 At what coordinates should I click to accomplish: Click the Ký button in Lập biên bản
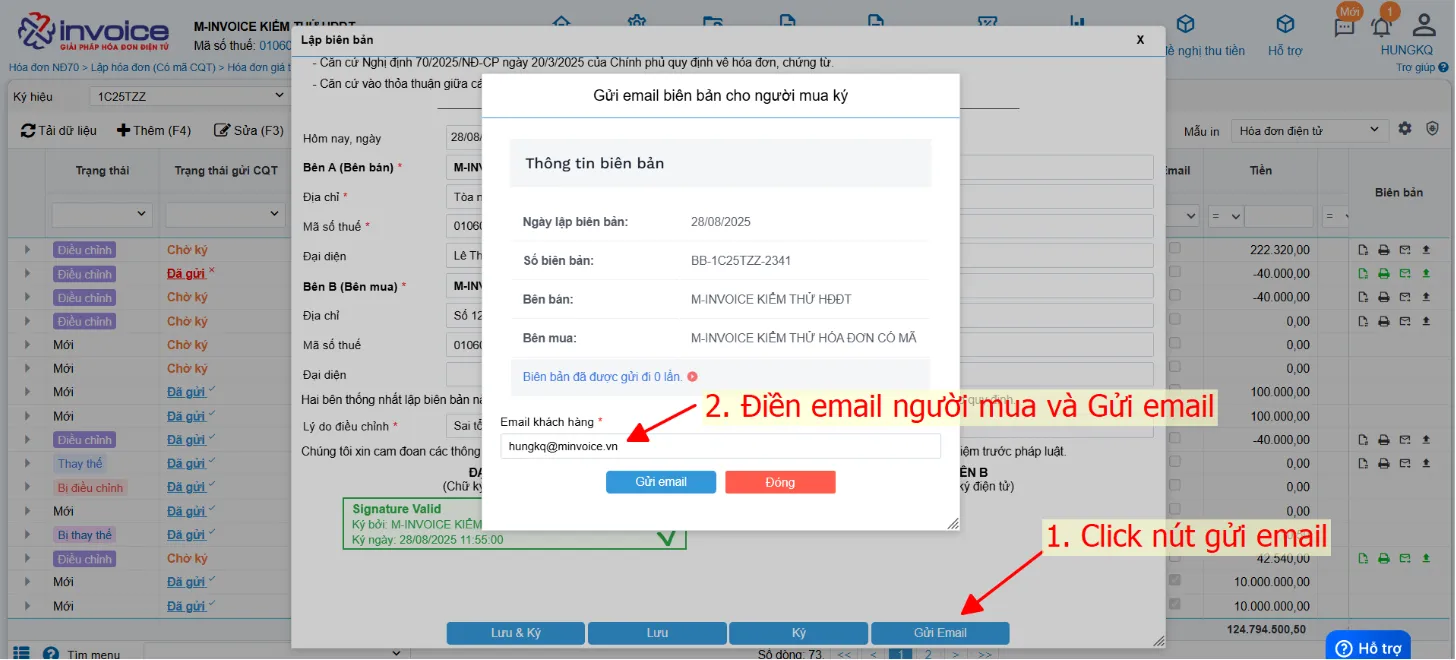tap(799, 633)
